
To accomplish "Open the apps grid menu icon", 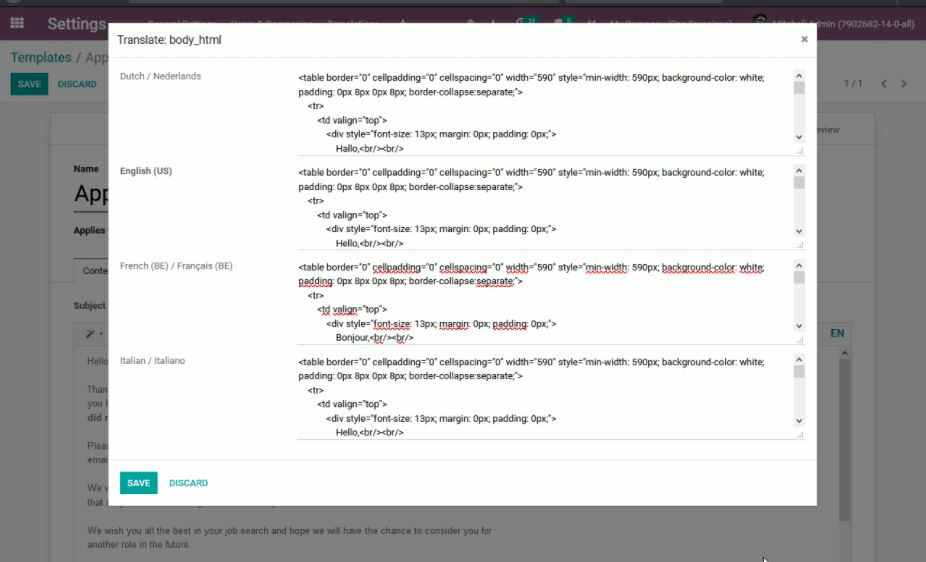I will point(17,23).
